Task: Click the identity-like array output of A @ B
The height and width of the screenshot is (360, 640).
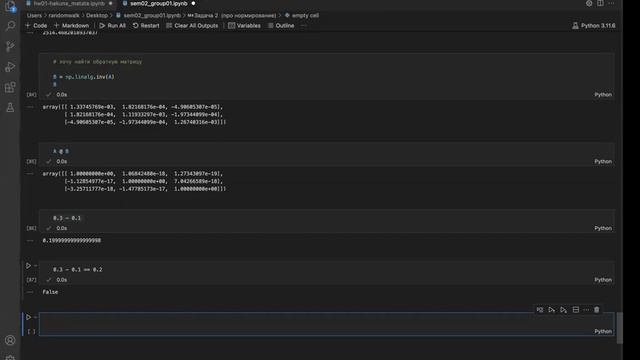Action: coord(134,181)
